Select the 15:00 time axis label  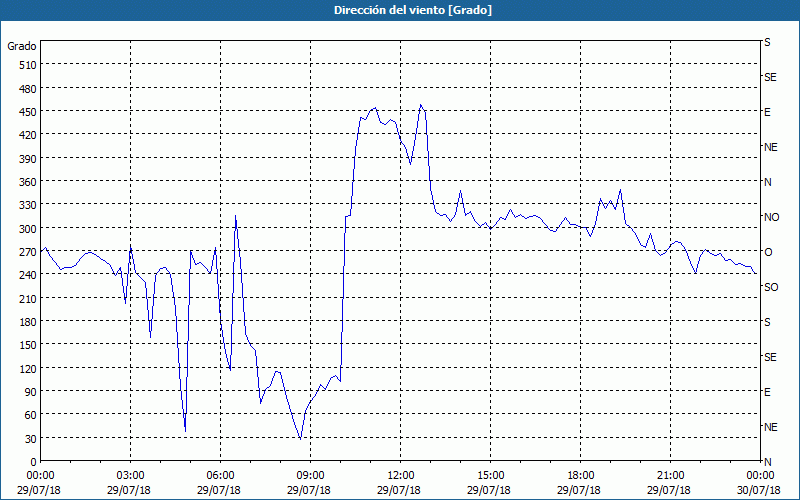tap(491, 476)
